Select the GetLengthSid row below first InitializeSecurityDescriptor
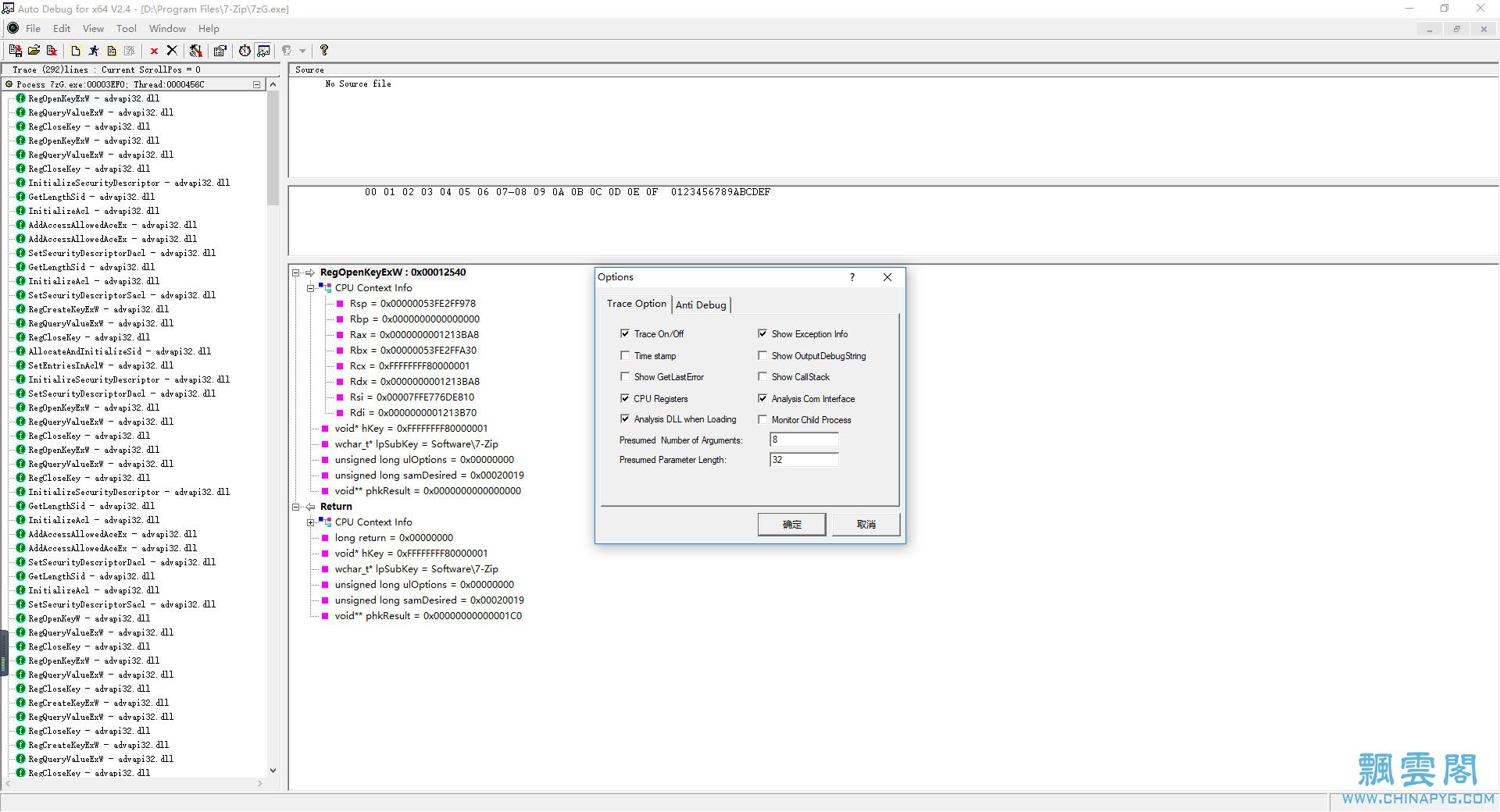The image size is (1500, 812). coord(91,197)
